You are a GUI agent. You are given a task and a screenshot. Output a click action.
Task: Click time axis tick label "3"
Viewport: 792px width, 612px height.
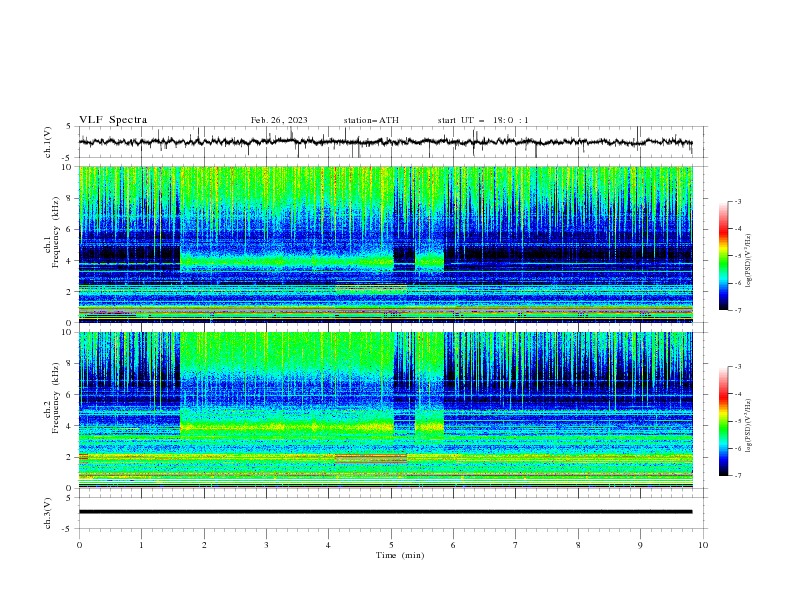(x=266, y=545)
